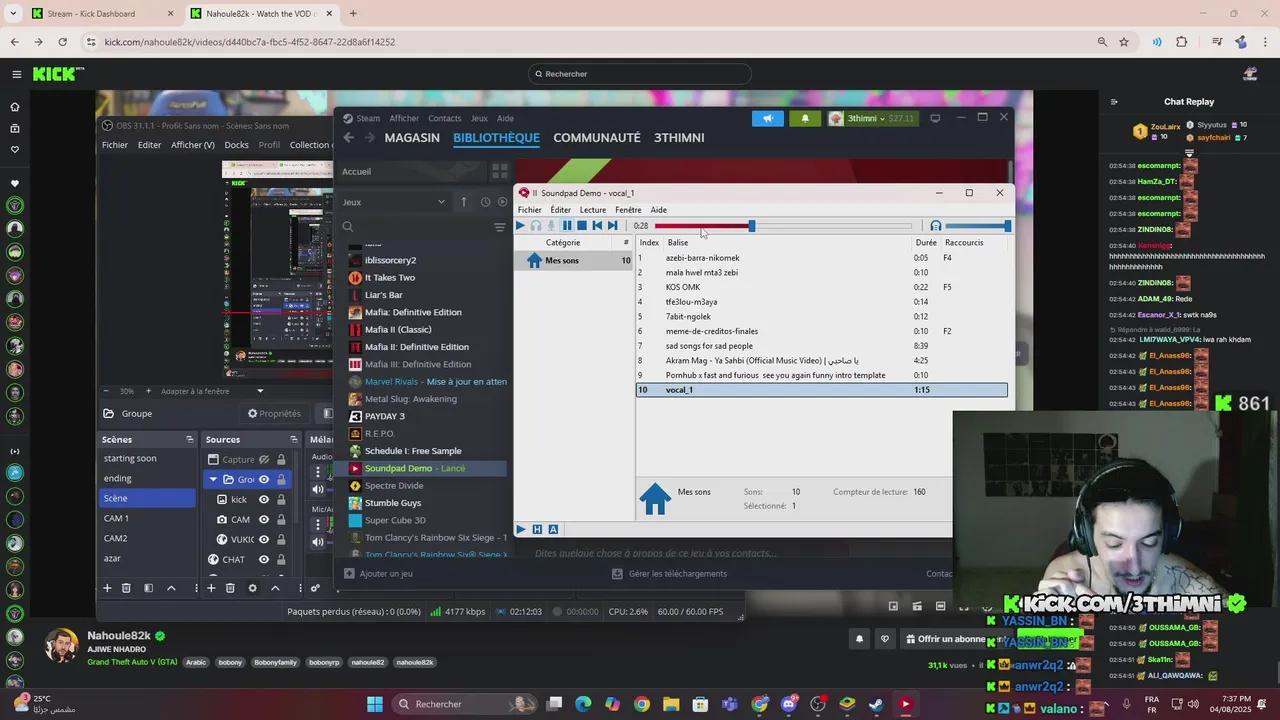Screen dimensions: 1280x720
Task: Open Soundpad Lecture menu
Action: [x=593, y=210]
